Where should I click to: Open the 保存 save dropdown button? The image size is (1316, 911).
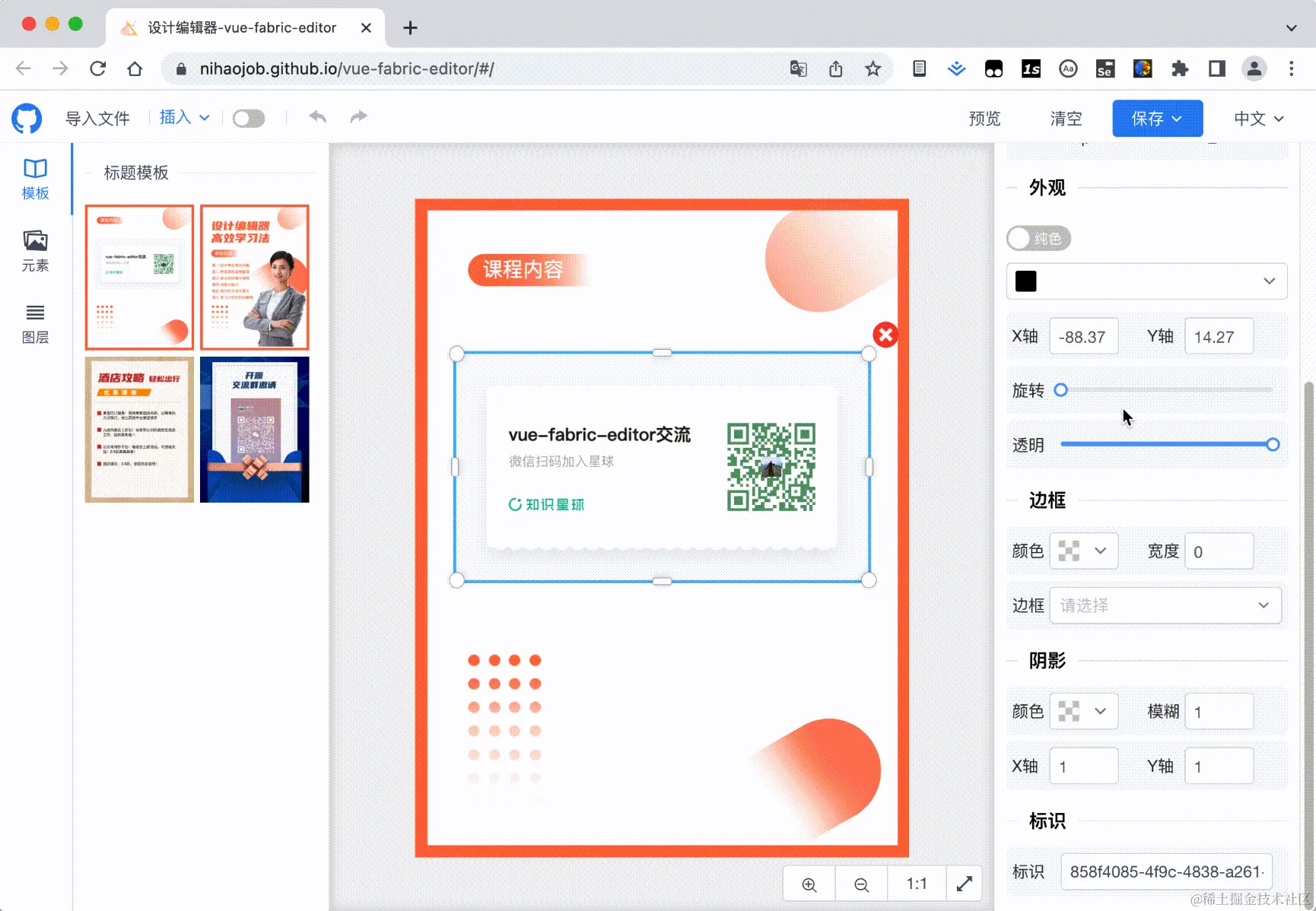coord(1157,119)
